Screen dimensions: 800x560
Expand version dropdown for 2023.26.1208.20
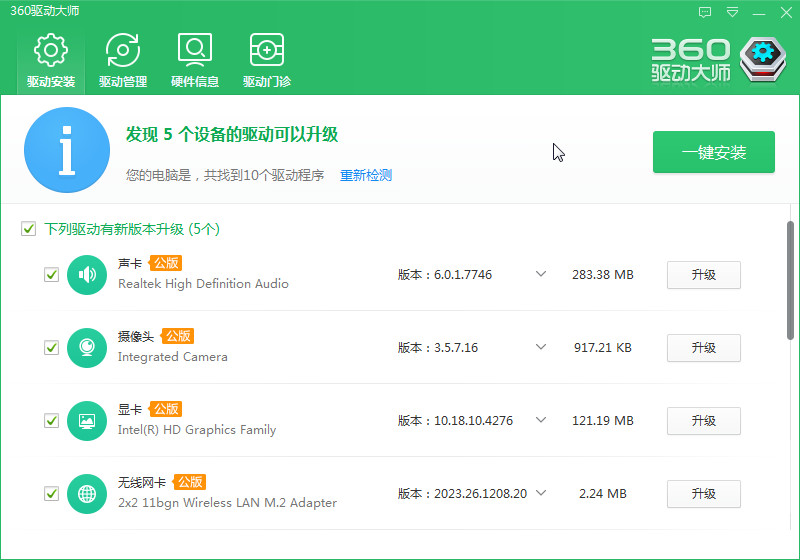(x=541, y=493)
